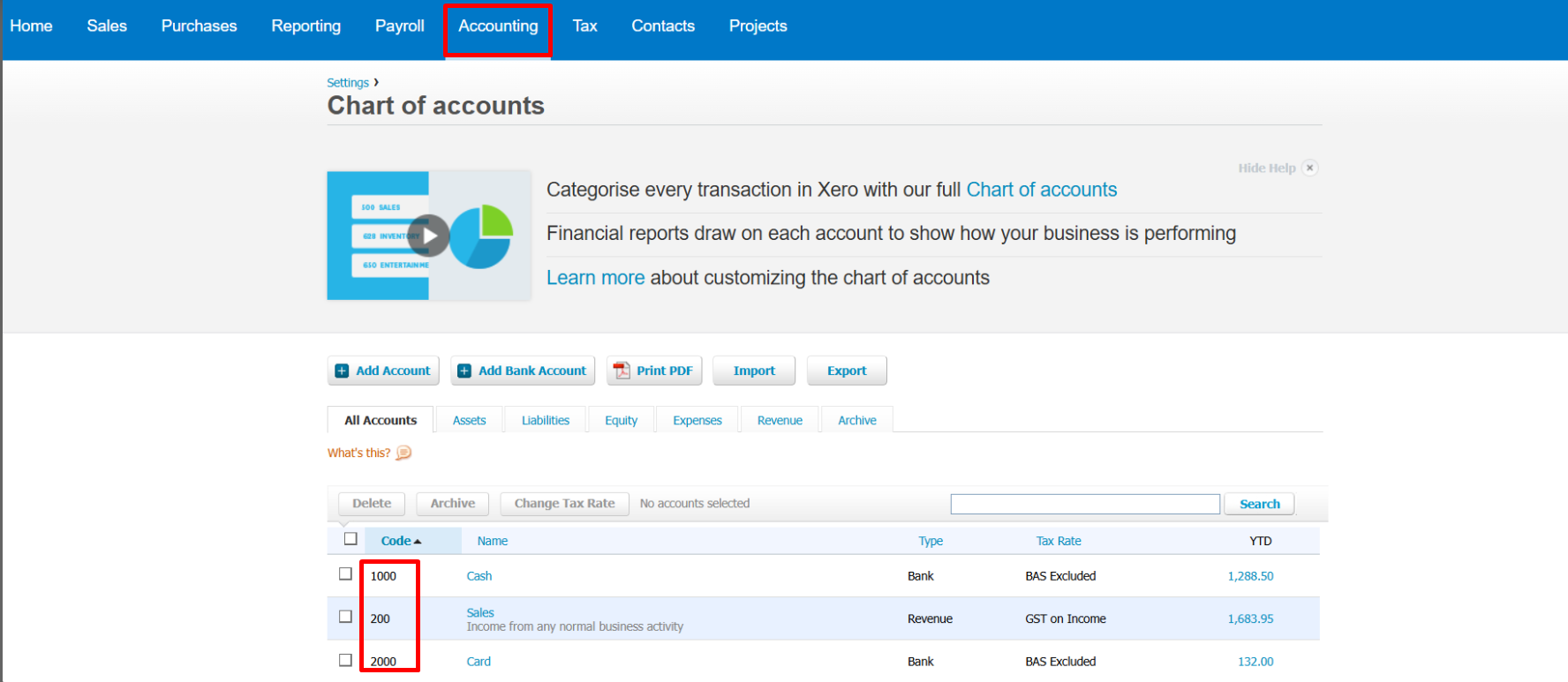The height and width of the screenshot is (682, 1568).
Task: Open the Settings breadcrumb link
Action: pos(348,83)
